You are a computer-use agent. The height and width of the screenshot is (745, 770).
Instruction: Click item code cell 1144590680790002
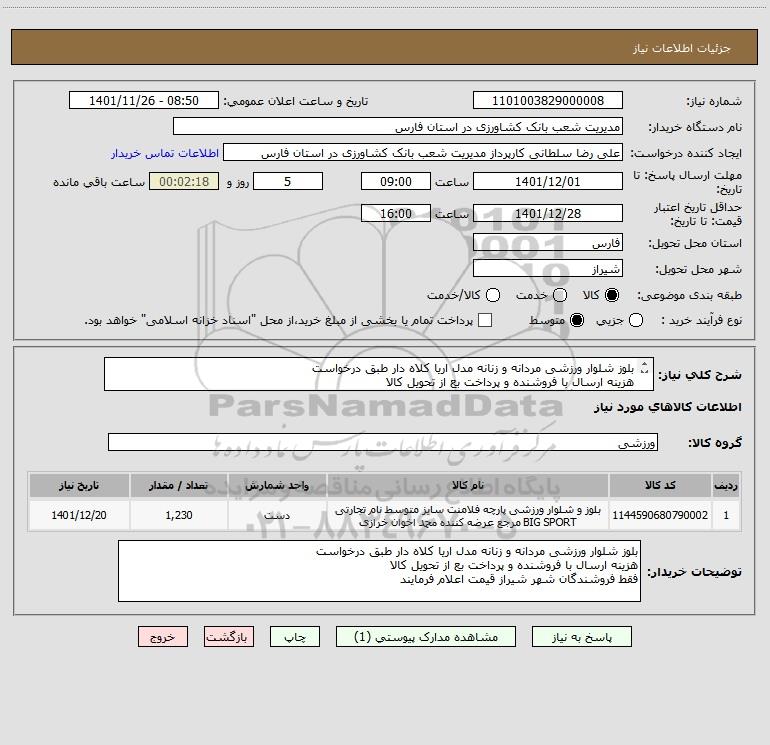point(660,515)
